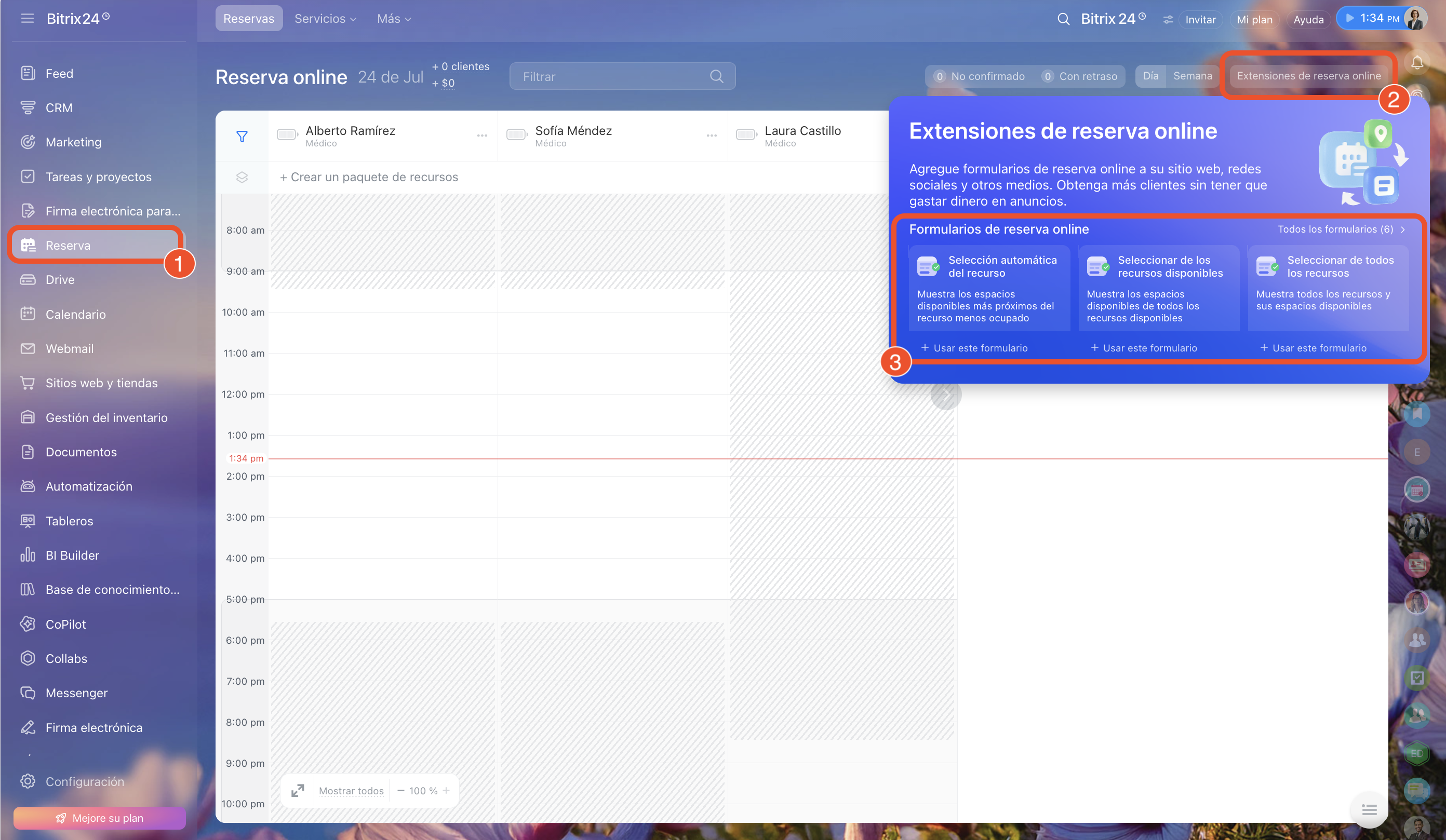This screenshot has width=1446, height=840.
Task: Open the Reservas tab
Action: pos(248,18)
